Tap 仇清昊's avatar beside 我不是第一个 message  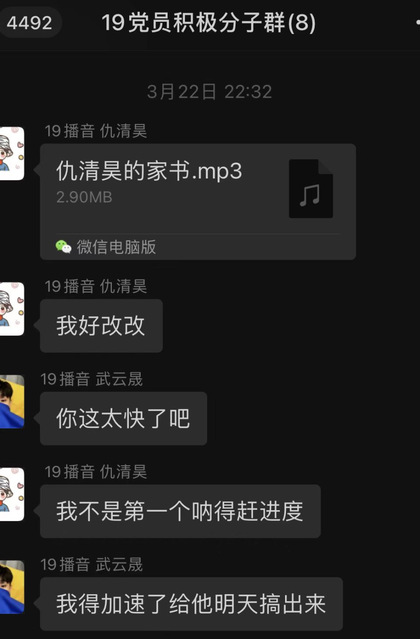[12, 494]
